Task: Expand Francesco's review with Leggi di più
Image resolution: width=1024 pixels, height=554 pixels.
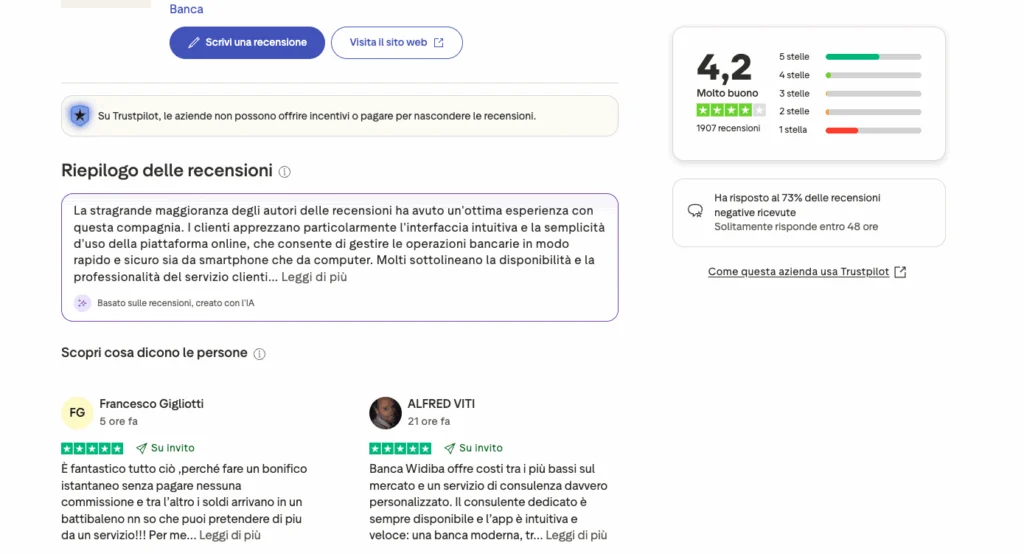Action: [230, 535]
